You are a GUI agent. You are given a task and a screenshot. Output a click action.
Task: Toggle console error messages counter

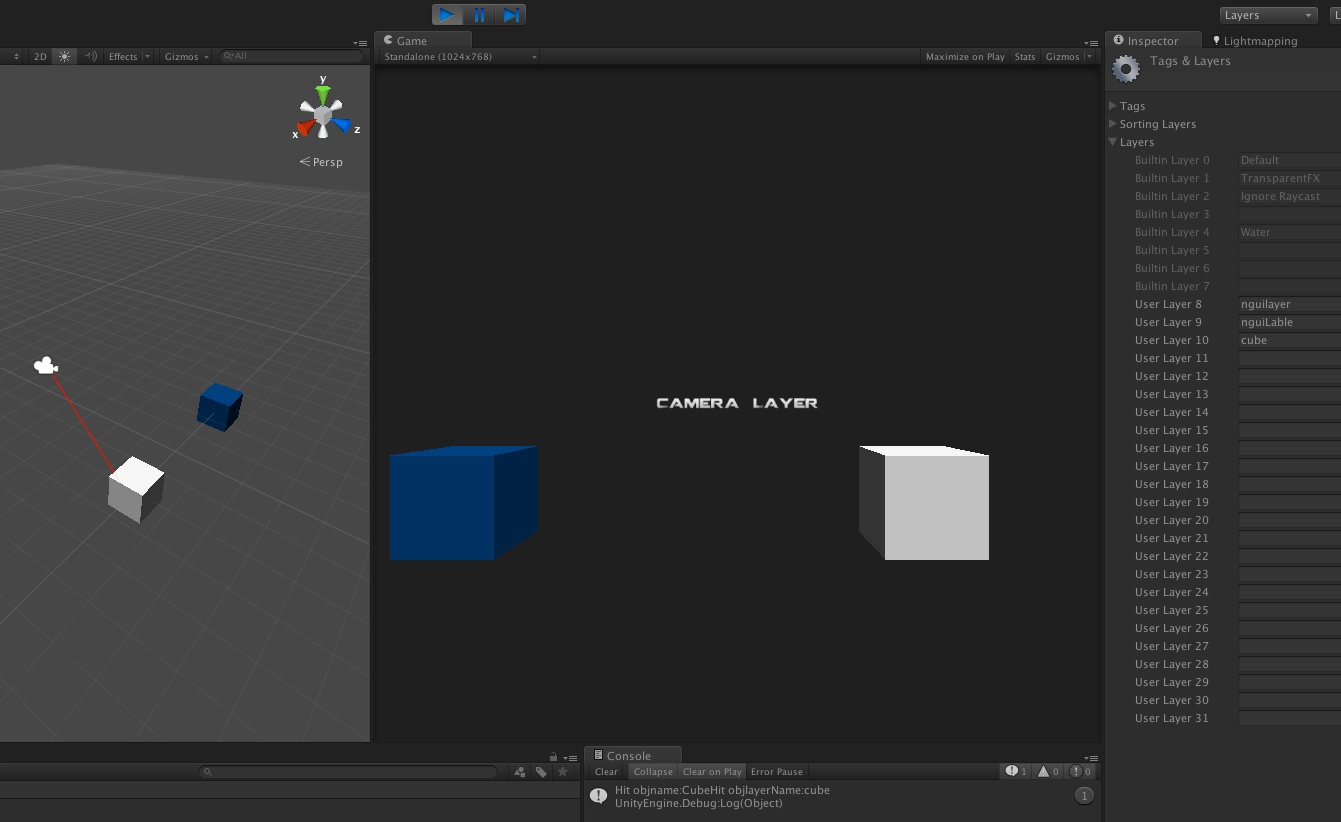pos(1081,771)
